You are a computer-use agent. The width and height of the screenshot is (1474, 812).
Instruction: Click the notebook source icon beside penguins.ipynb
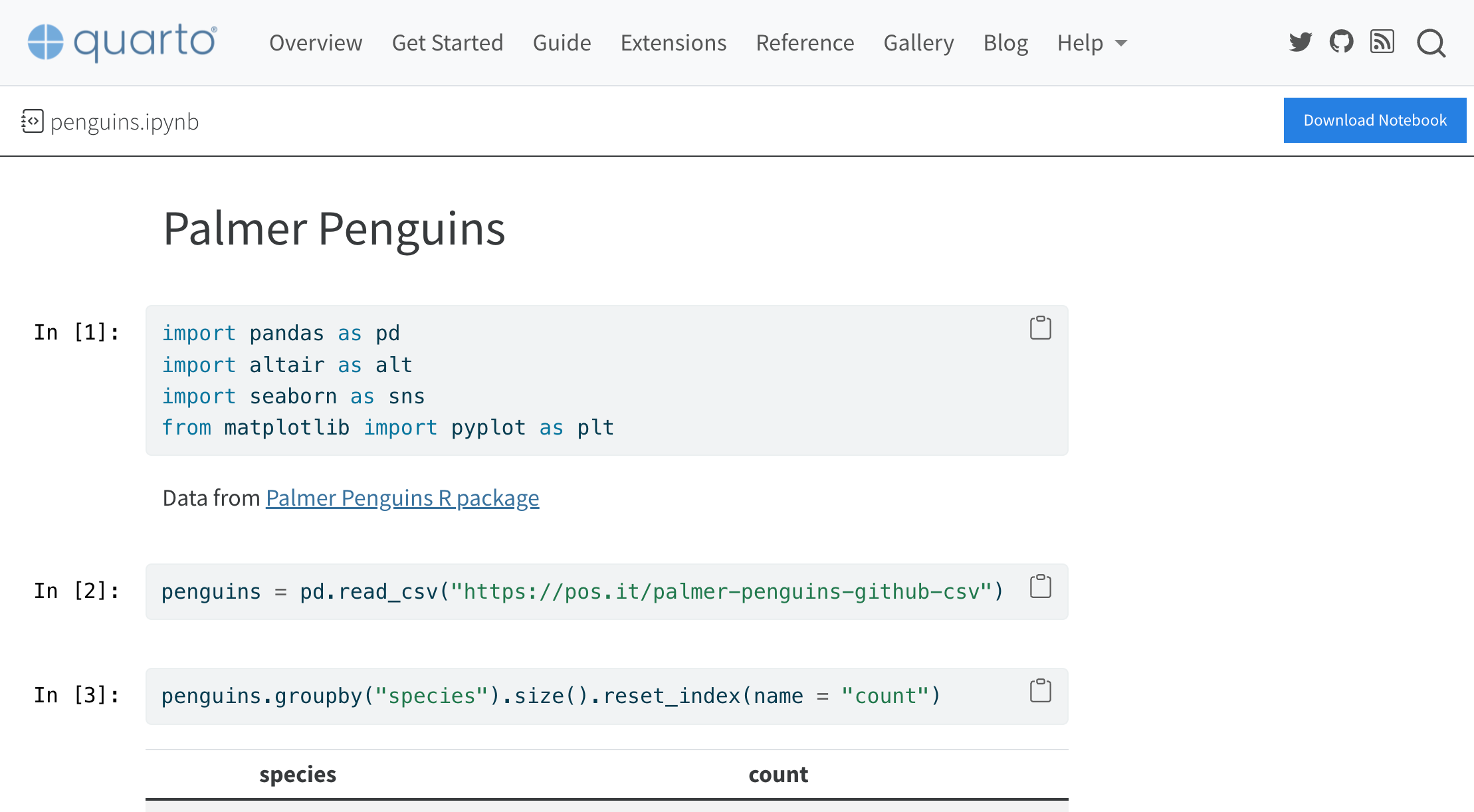[x=33, y=120]
